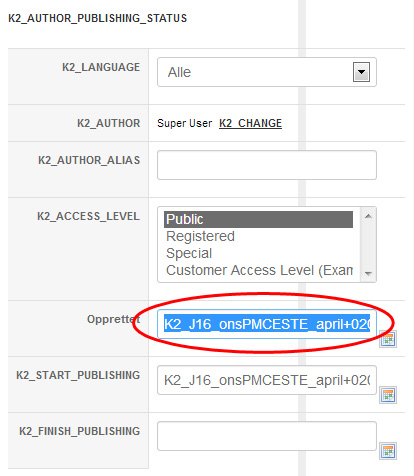The height and width of the screenshot is (476, 414).
Task: Click the K2_ACCESS_LEVEL field label
Action: tap(88, 216)
